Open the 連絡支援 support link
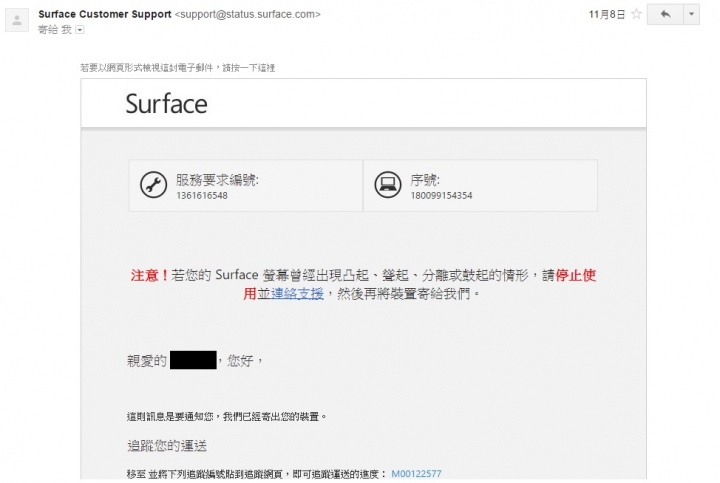Viewport: 720px width, 483px height. [297, 293]
